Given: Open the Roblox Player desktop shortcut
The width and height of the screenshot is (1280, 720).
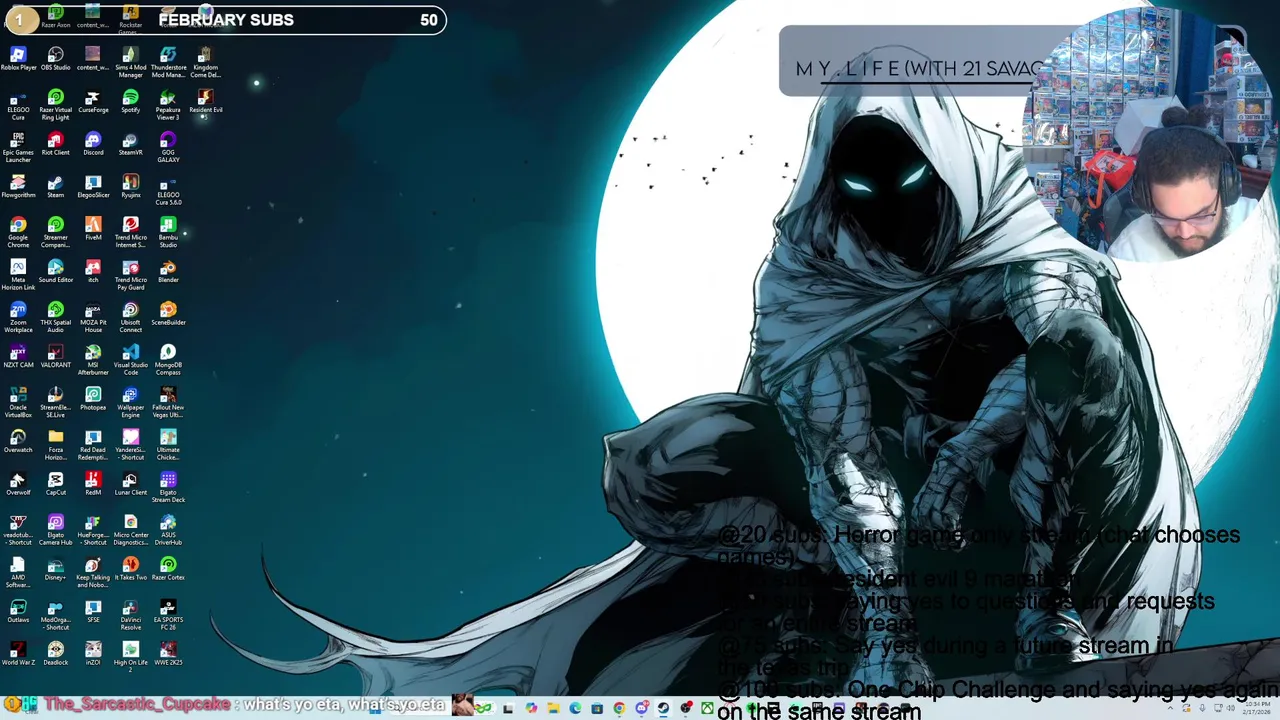Looking at the screenshot, I should (x=18, y=59).
